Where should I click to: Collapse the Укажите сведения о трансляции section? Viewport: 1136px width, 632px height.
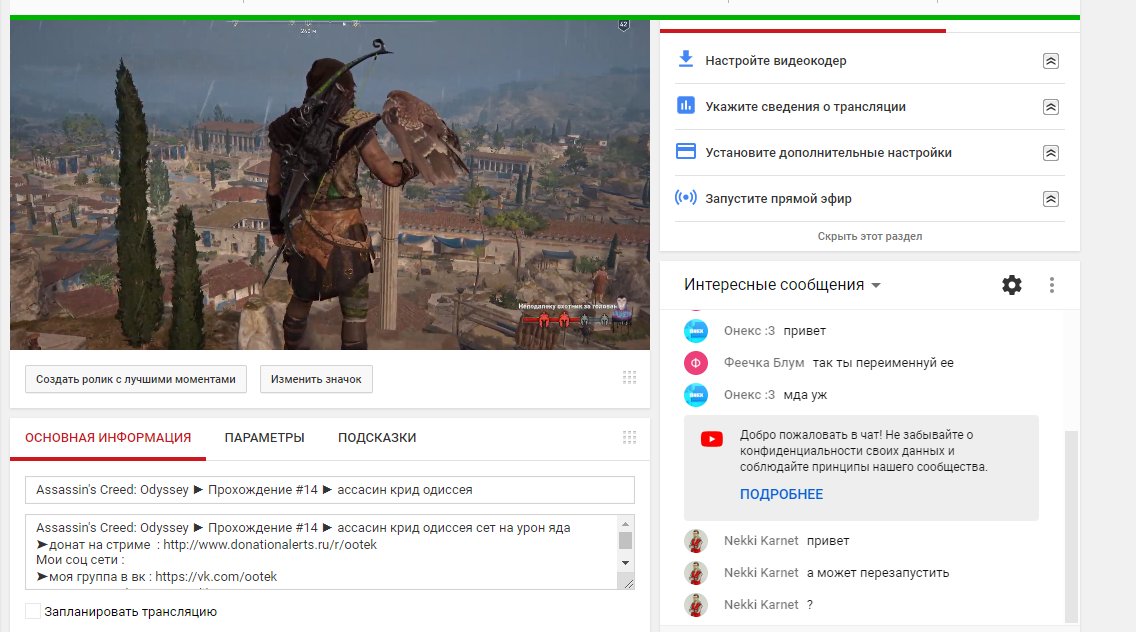coord(1051,107)
